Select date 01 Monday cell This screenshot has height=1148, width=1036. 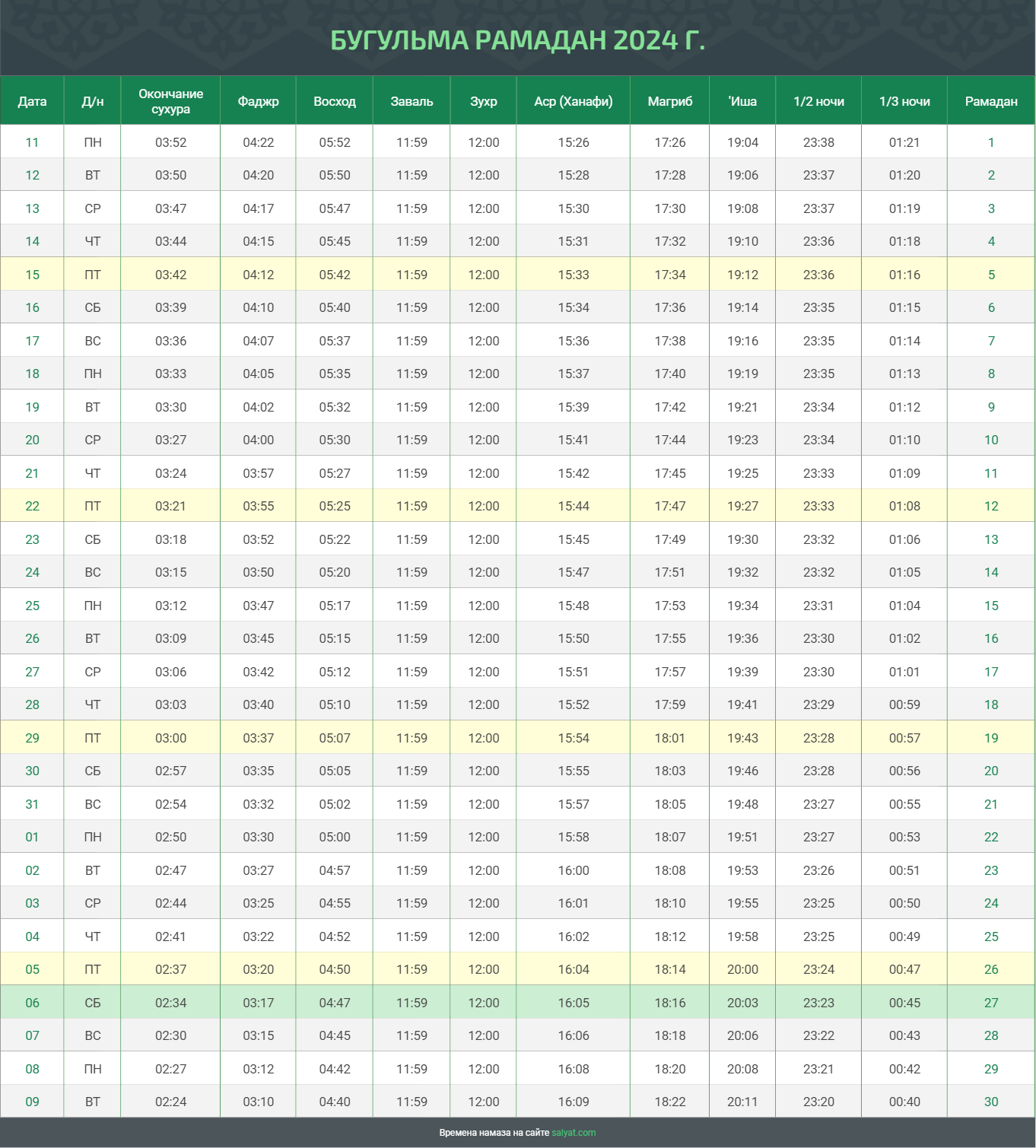pos(32,837)
